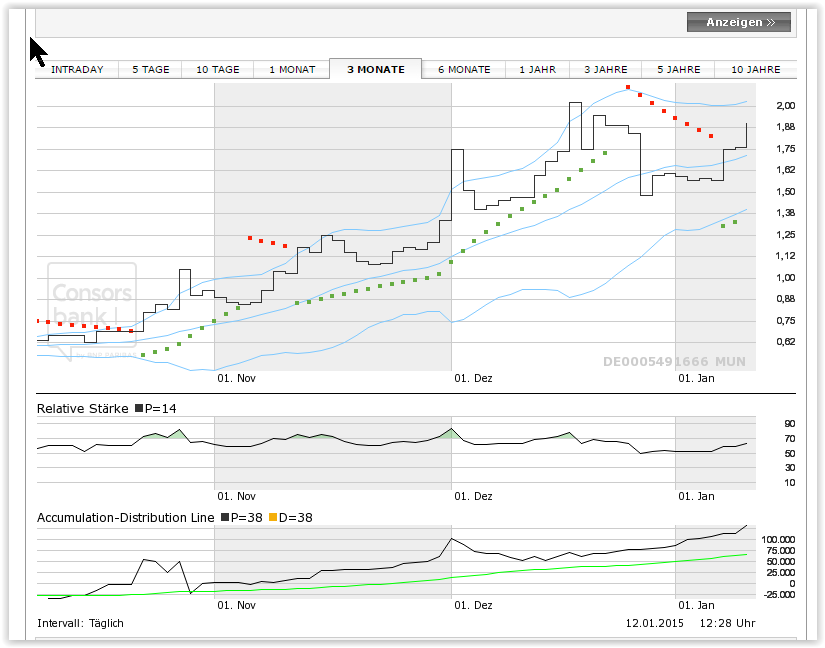Image resolution: width=825 pixels, height=648 pixels.
Task: Show the 1 MONAT chart view
Action: click(292, 69)
